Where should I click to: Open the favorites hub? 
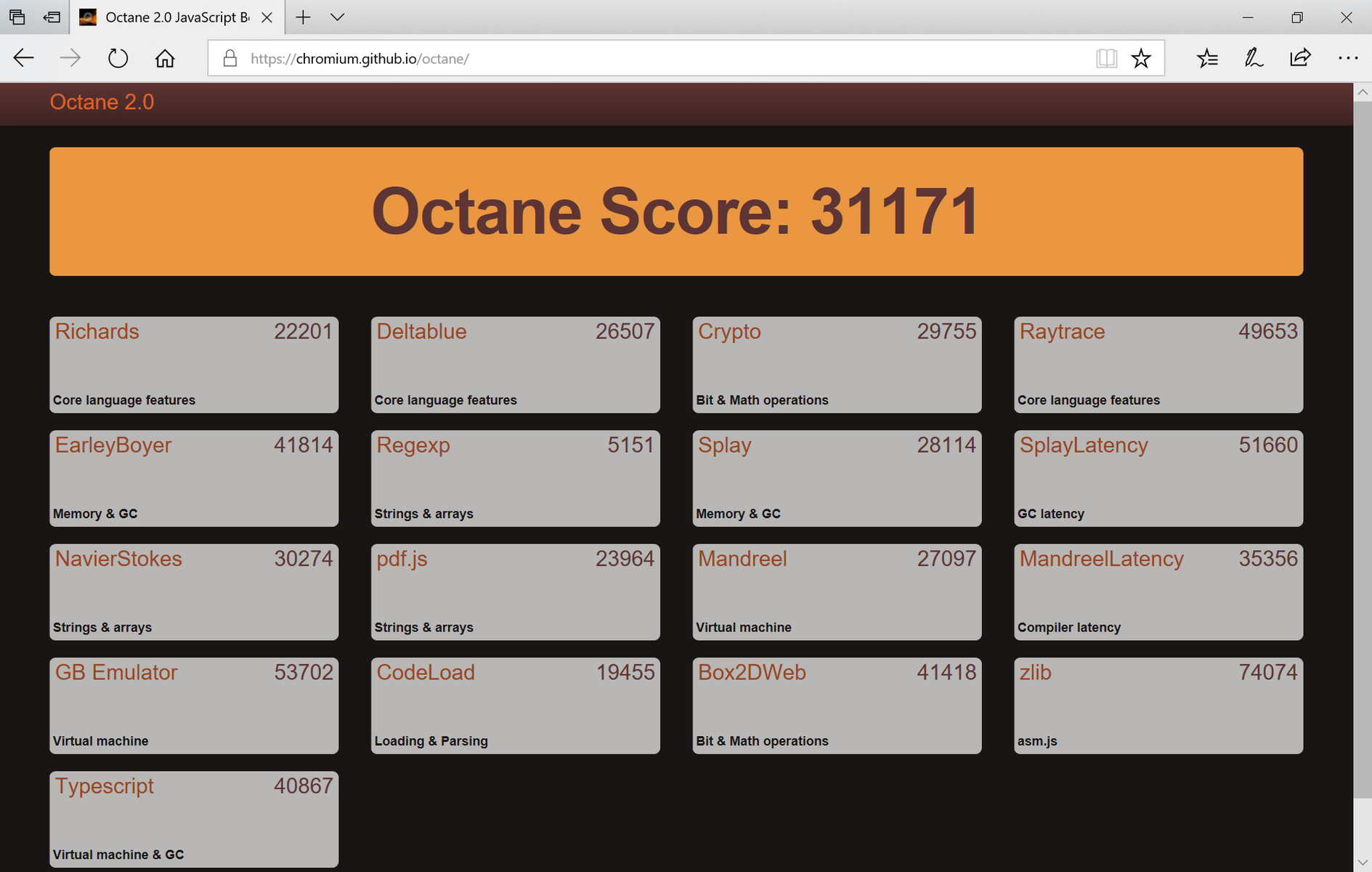point(1207,58)
